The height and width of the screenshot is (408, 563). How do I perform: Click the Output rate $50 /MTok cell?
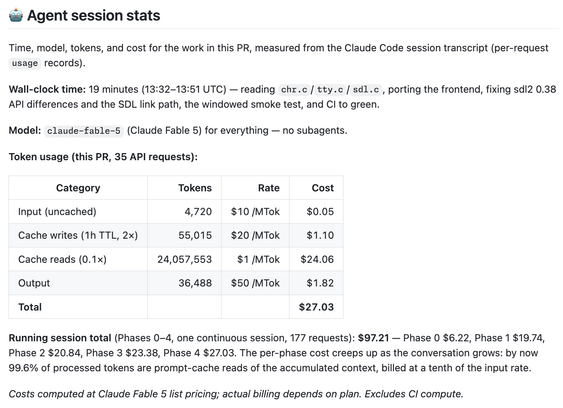[x=255, y=283]
